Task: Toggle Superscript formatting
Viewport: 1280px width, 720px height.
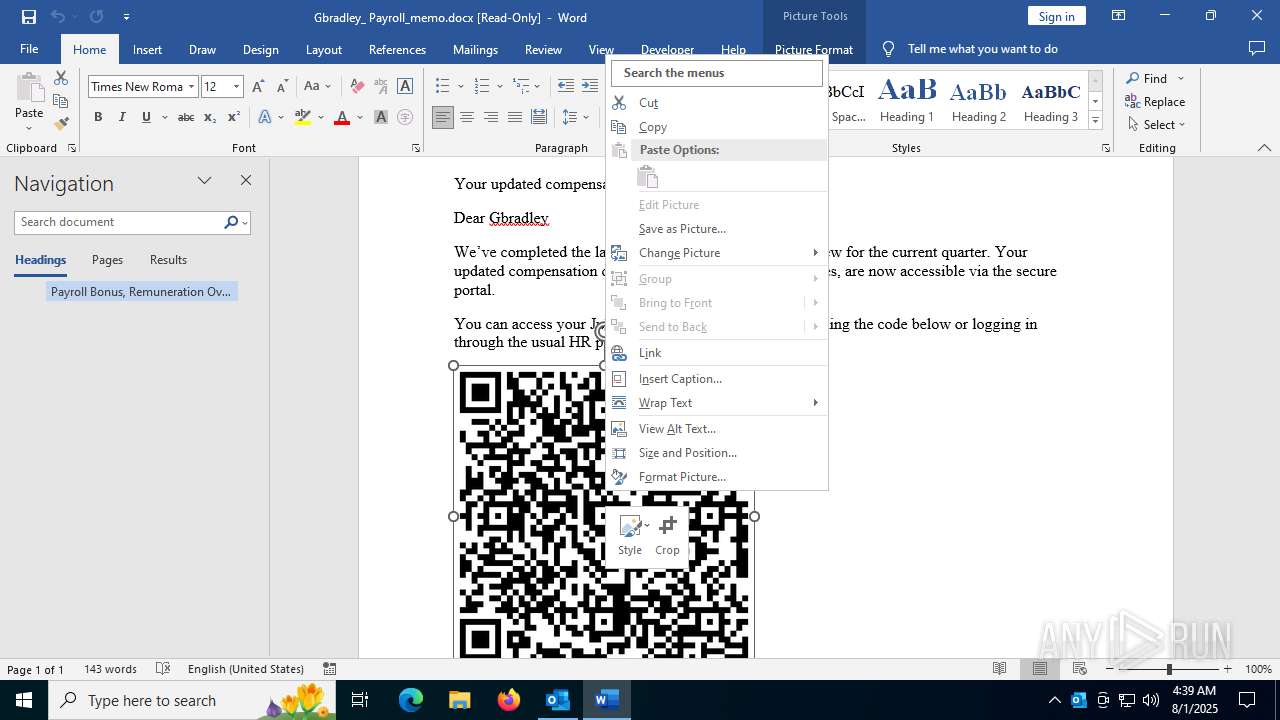Action: click(x=233, y=117)
